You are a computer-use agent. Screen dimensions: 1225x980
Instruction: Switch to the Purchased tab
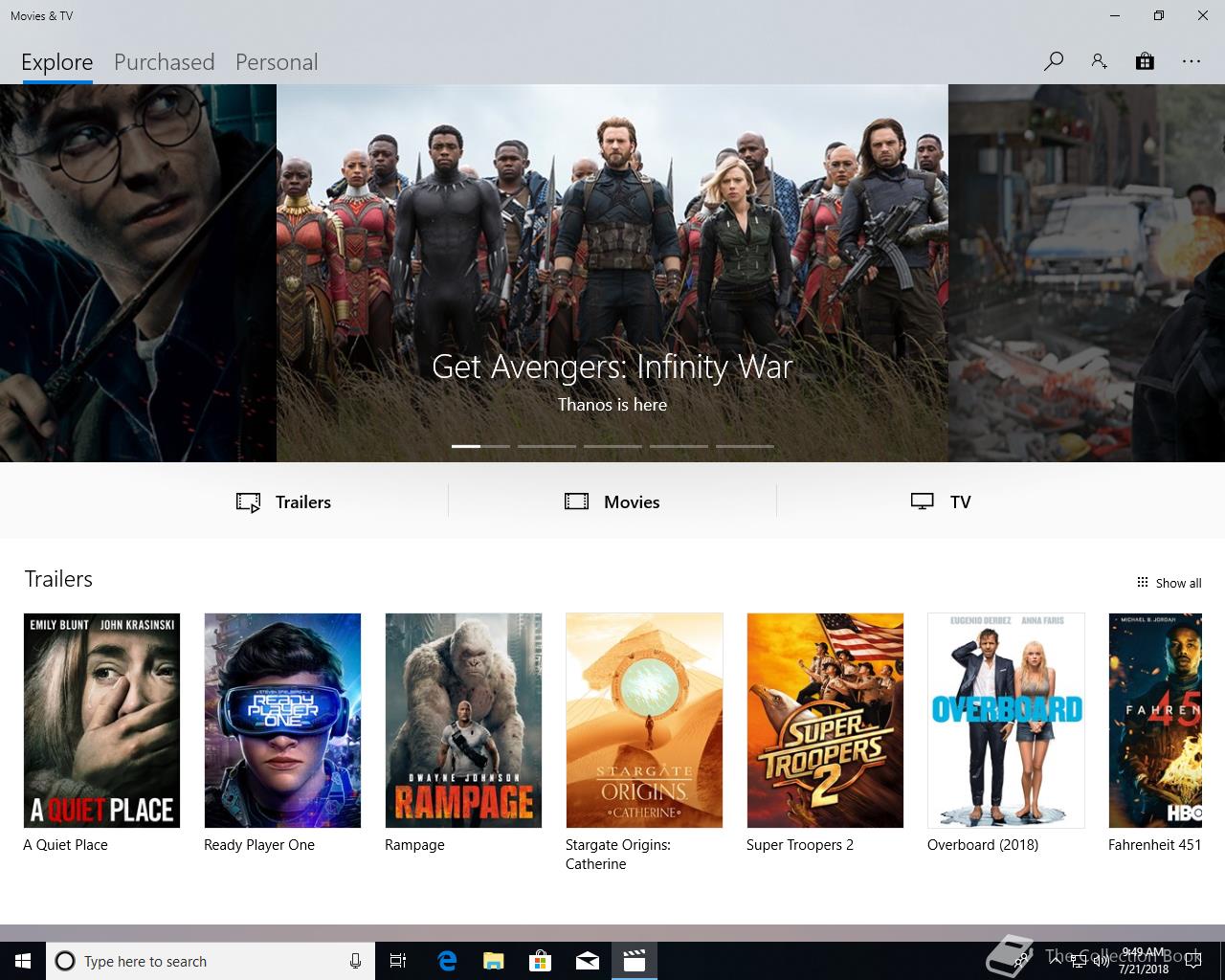[164, 62]
